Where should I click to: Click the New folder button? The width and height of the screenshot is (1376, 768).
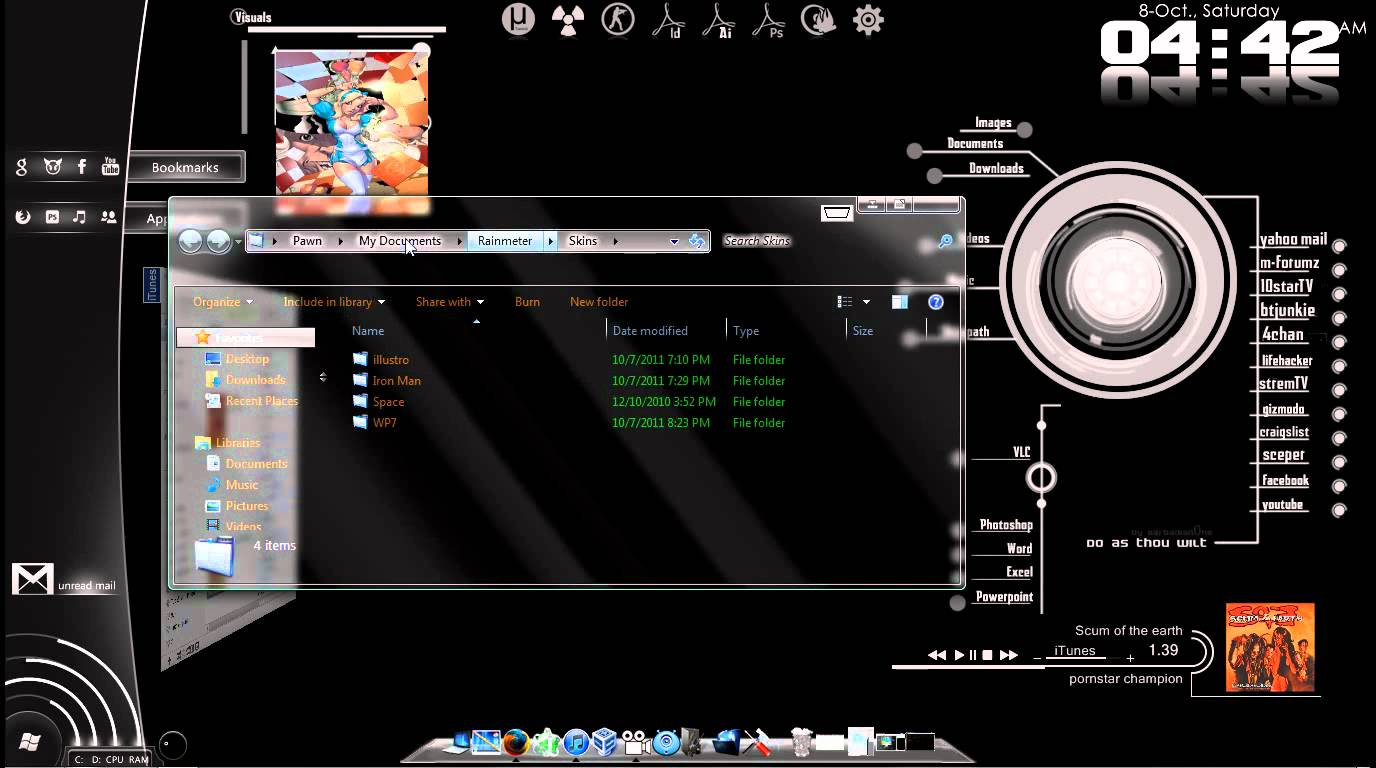[x=598, y=302]
